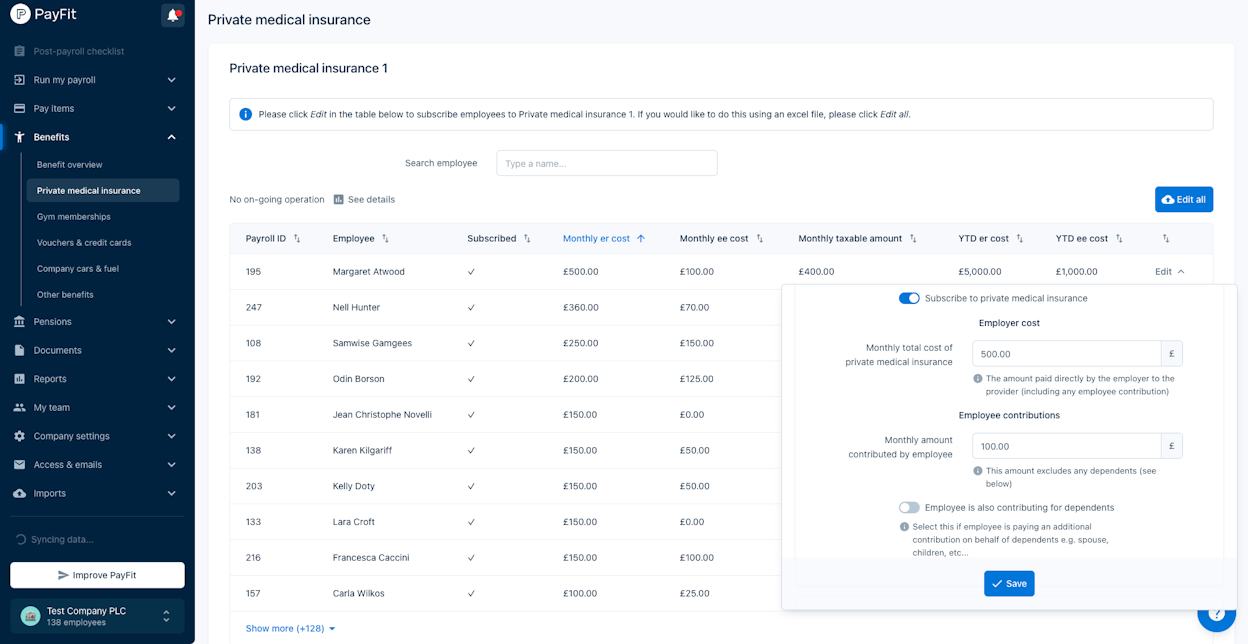This screenshot has height=644, width=1248.
Task: Click the Monthly er cost sort arrow
Action: pyautogui.click(x=641, y=239)
